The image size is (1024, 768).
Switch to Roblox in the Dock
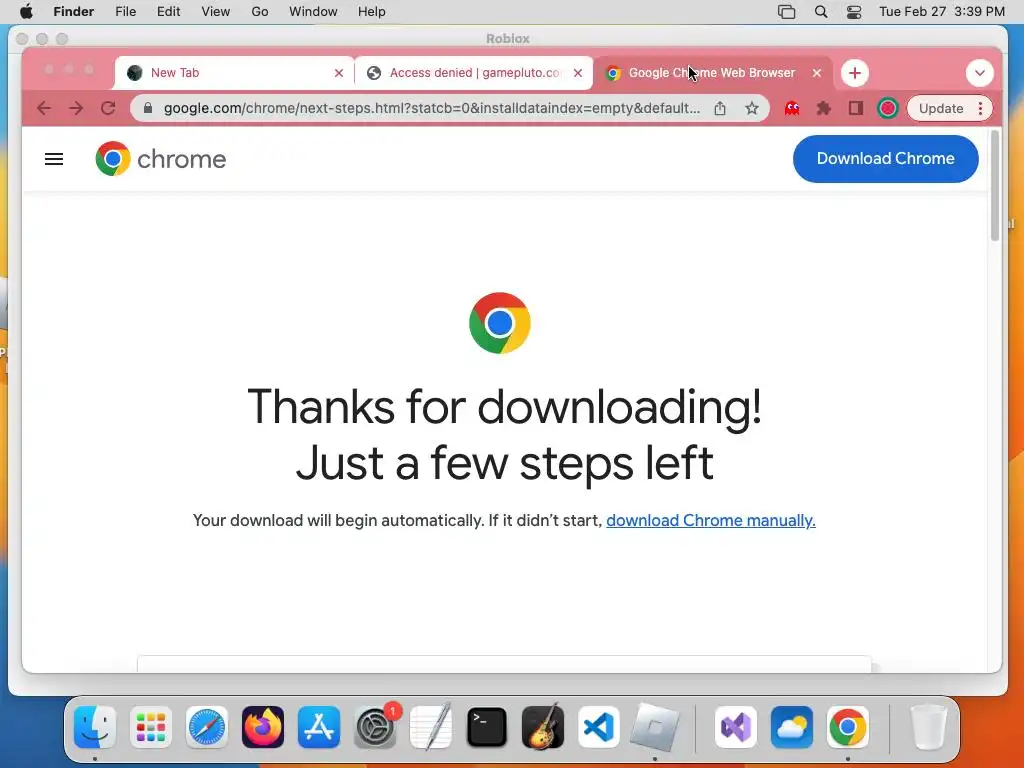click(654, 727)
